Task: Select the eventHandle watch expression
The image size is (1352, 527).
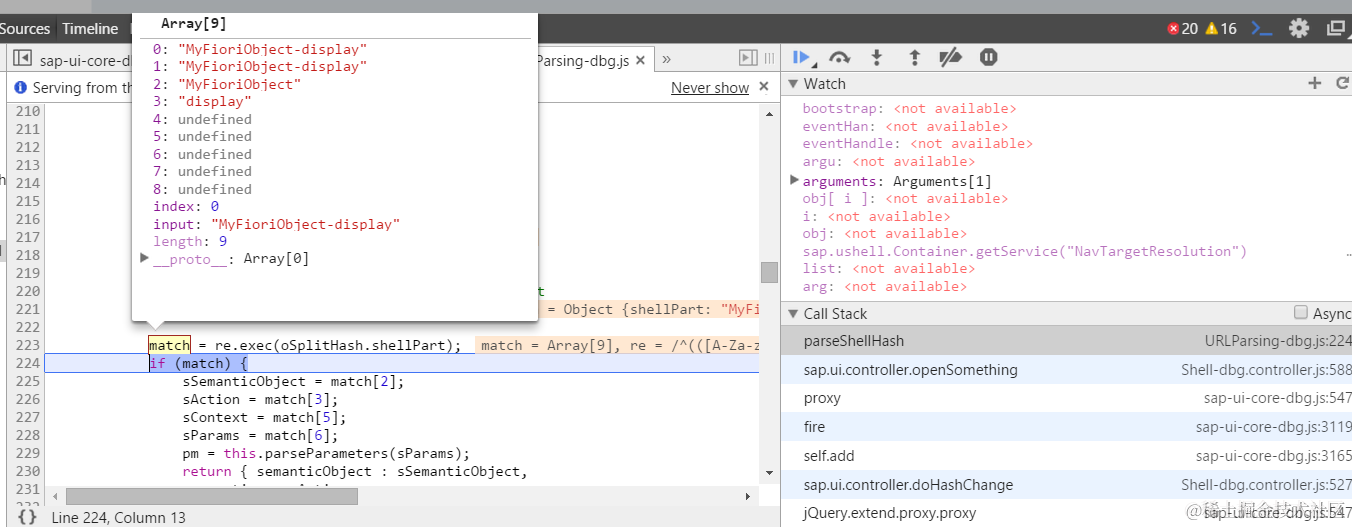Action: pos(917,143)
